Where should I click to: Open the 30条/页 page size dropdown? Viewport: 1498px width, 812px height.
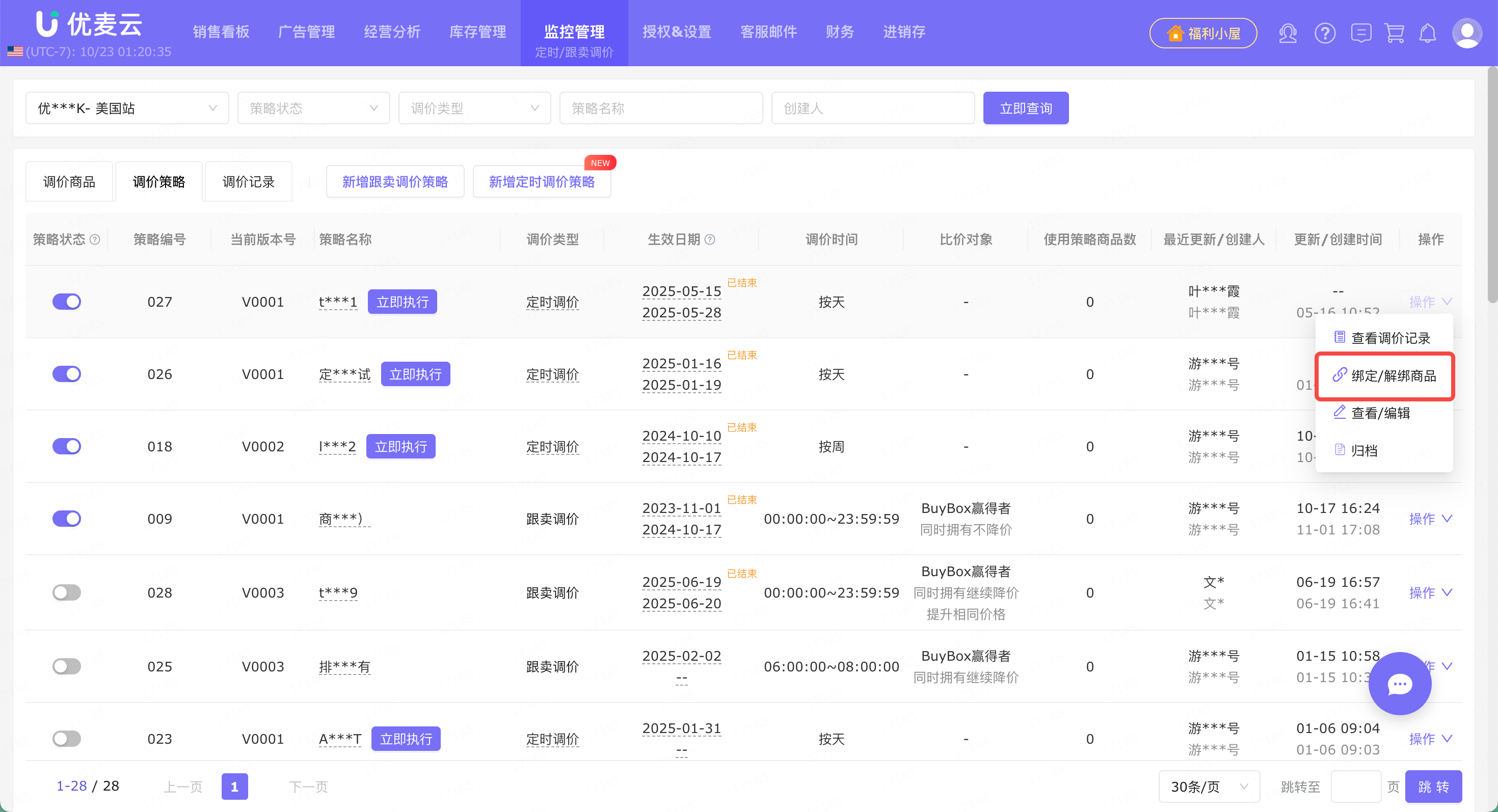pyautogui.click(x=1209, y=787)
